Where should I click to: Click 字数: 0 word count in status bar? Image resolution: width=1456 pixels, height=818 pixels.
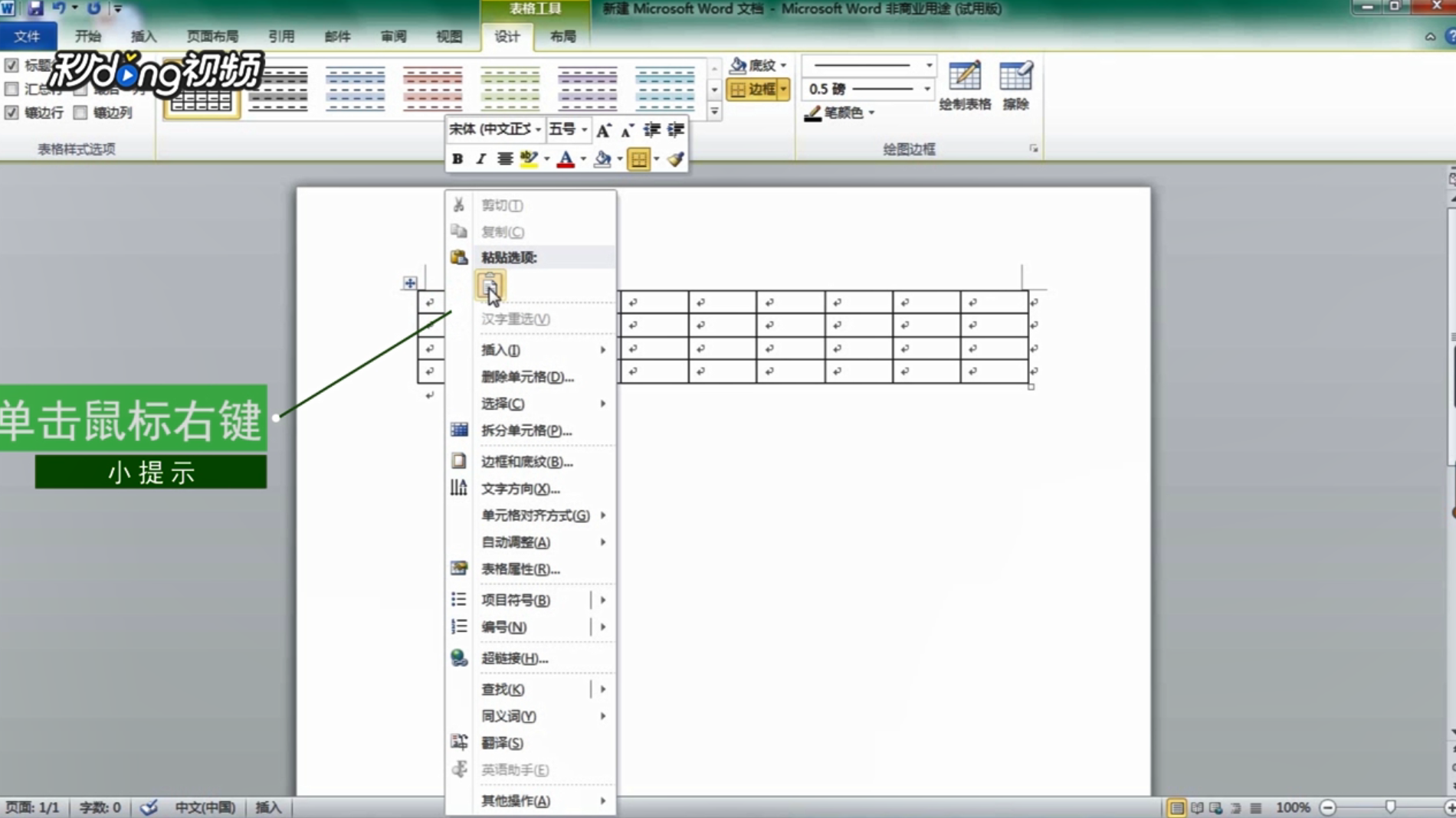(100, 807)
